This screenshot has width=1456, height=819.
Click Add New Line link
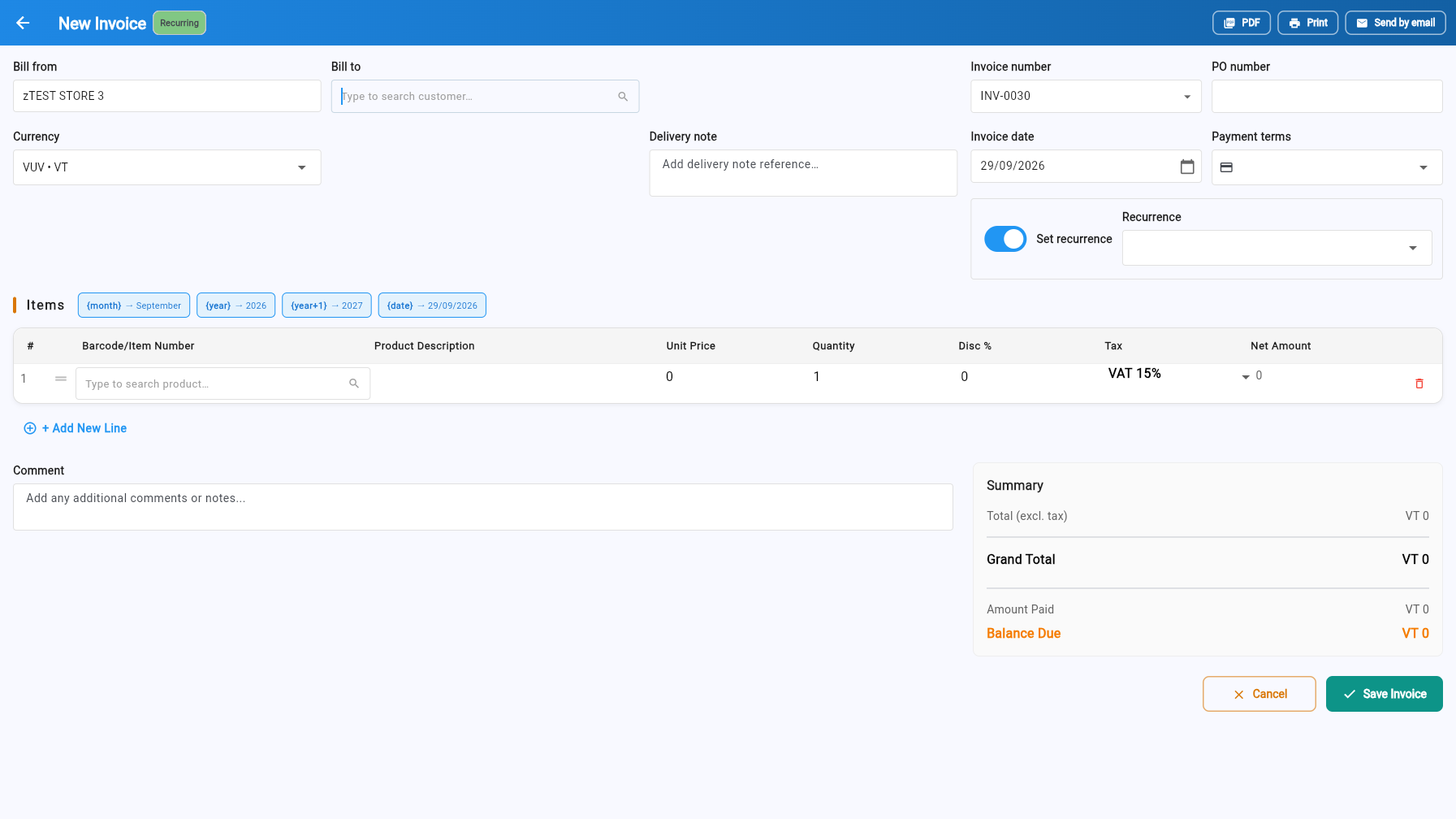76,428
